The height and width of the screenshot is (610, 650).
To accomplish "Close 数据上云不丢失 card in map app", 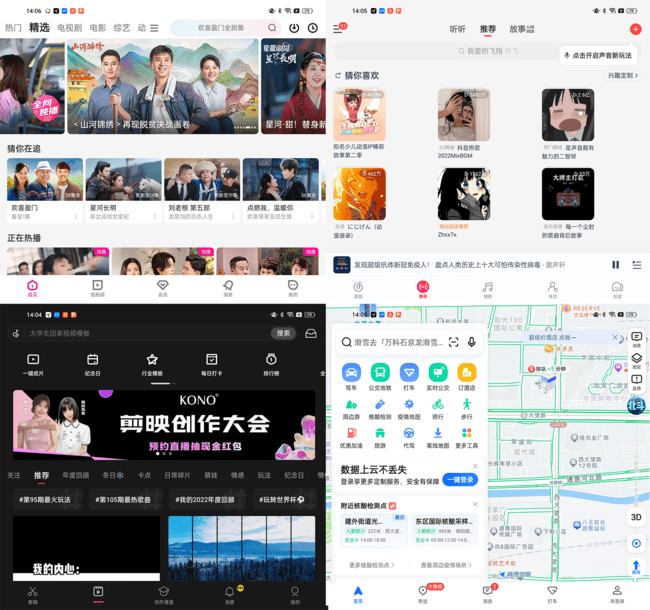I will (475, 466).
